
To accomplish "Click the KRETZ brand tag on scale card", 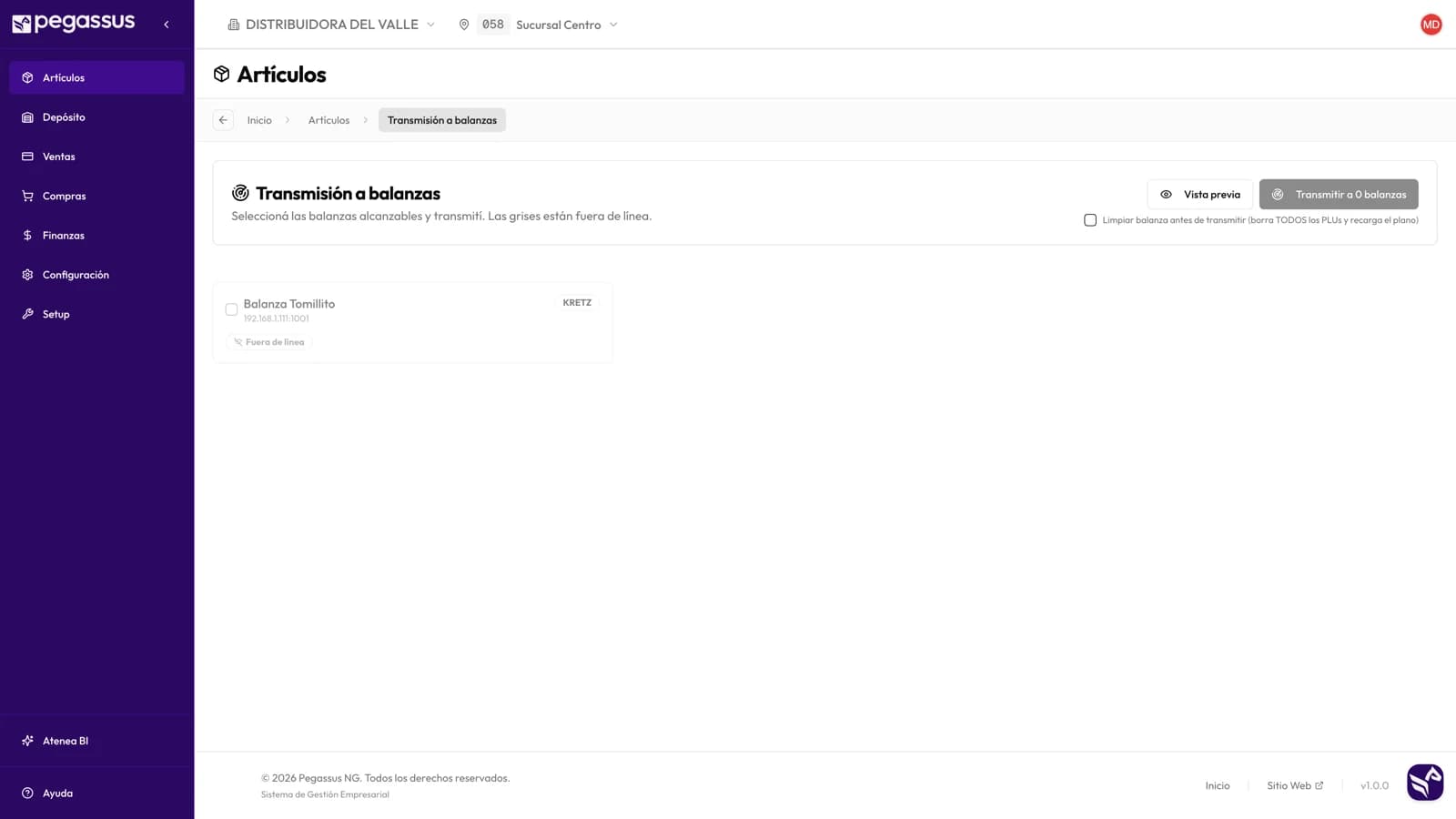I will (x=577, y=302).
